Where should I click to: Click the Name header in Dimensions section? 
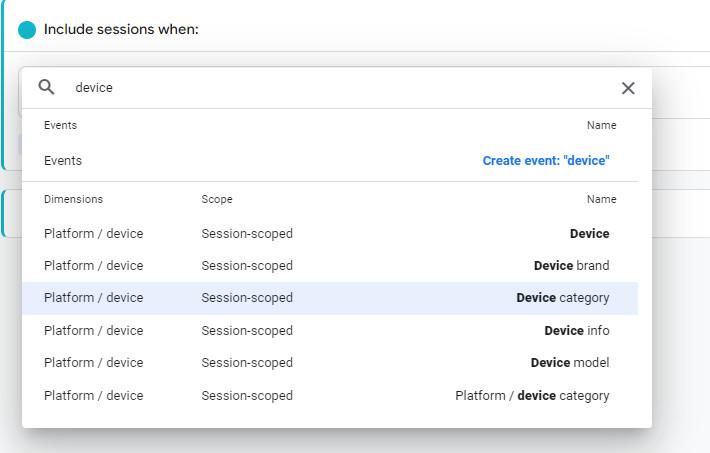[x=601, y=199]
